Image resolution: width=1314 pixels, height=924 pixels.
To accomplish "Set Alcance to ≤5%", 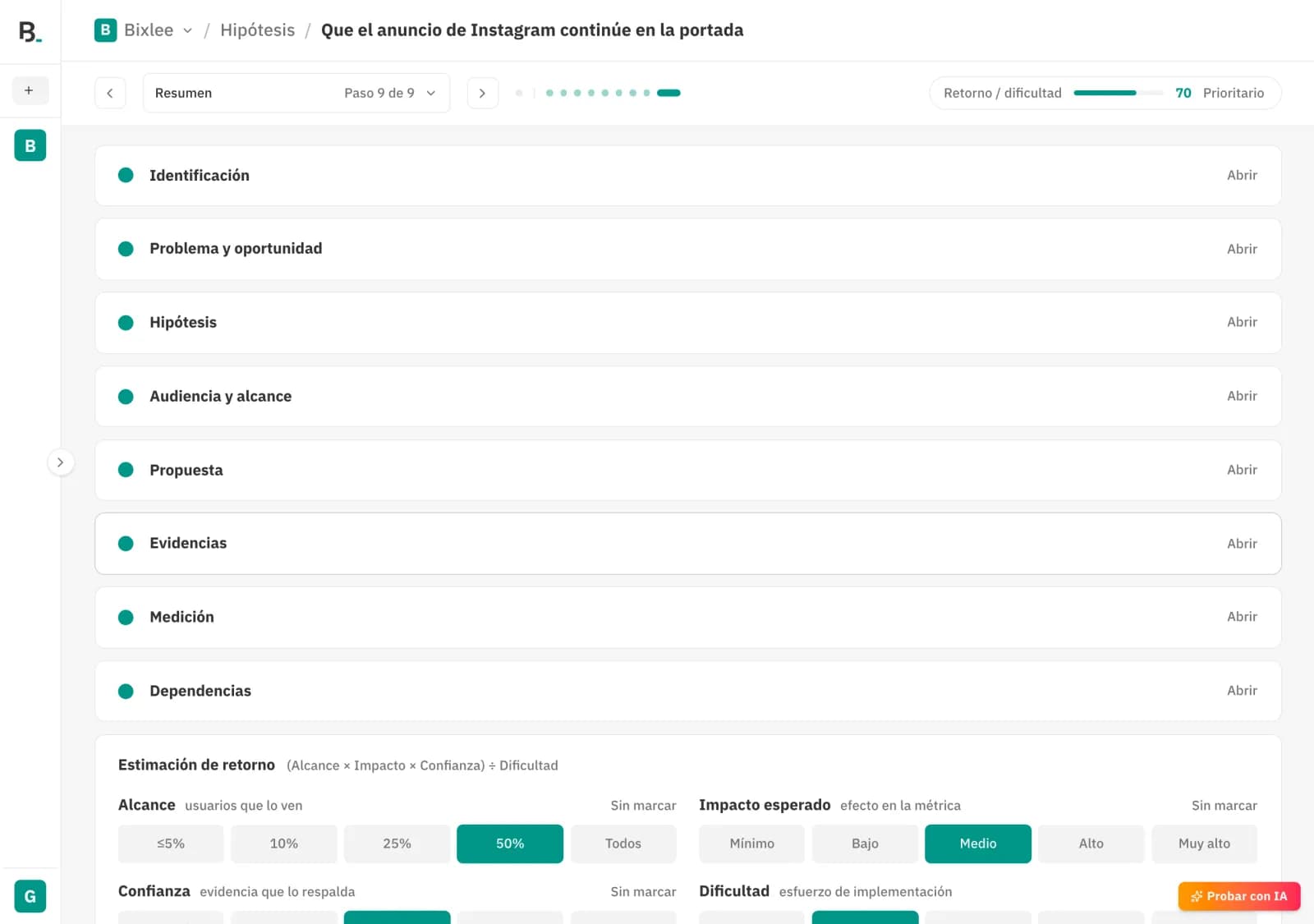I will coord(171,844).
